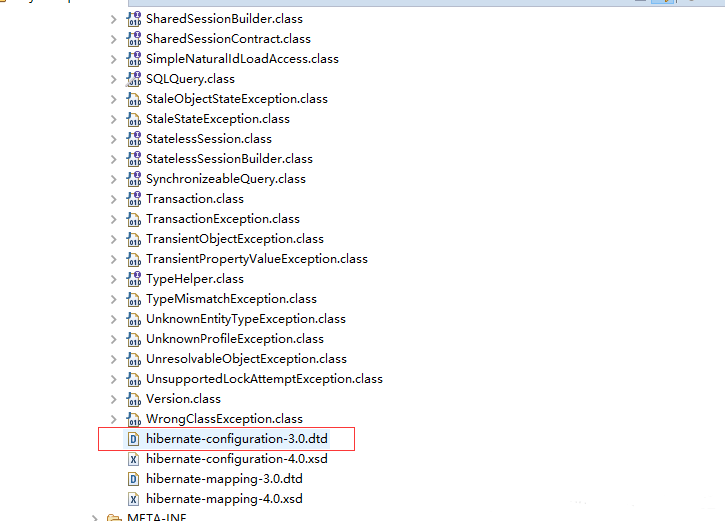Select StaleStateException.class entry

click(x=218, y=119)
